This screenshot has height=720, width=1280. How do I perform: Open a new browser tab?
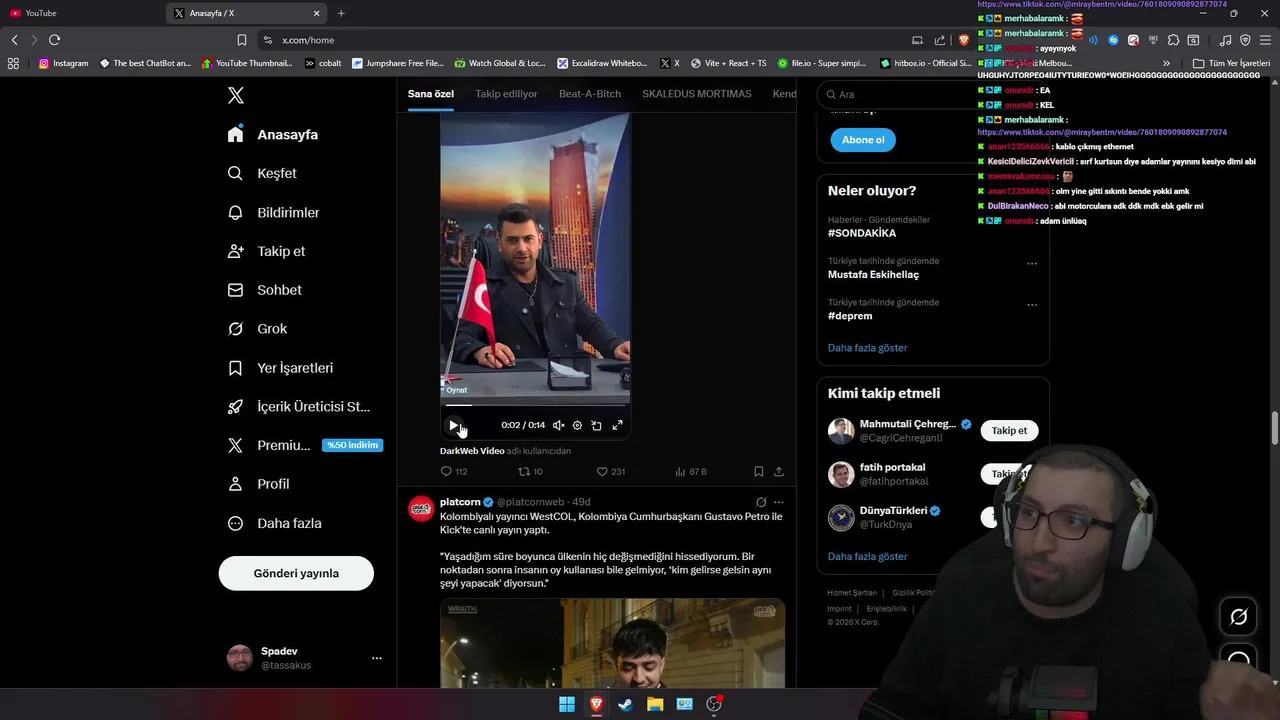(x=341, y=13)
